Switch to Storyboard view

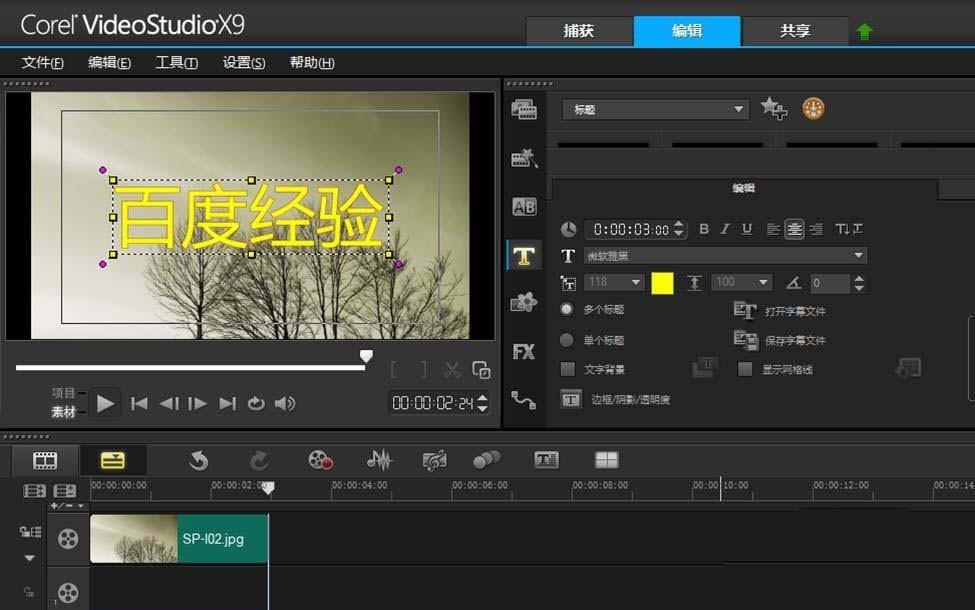coord(44,460)
